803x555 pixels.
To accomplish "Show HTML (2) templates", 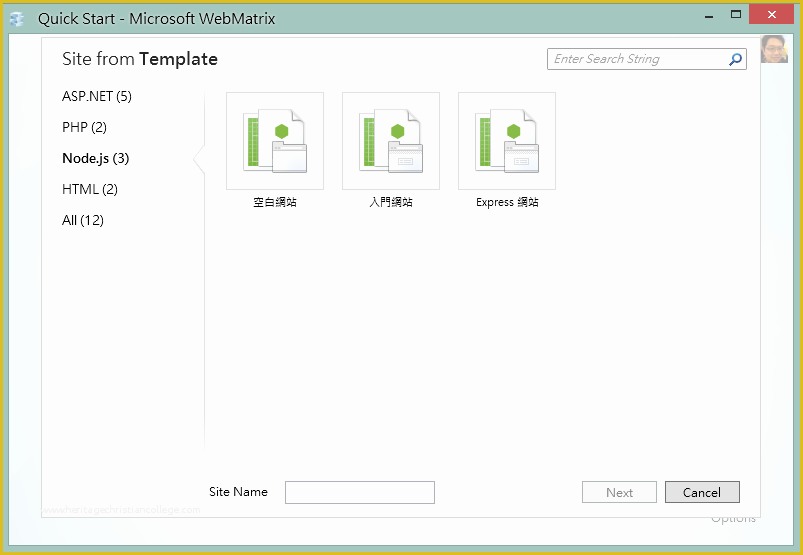I will (90, 189).
